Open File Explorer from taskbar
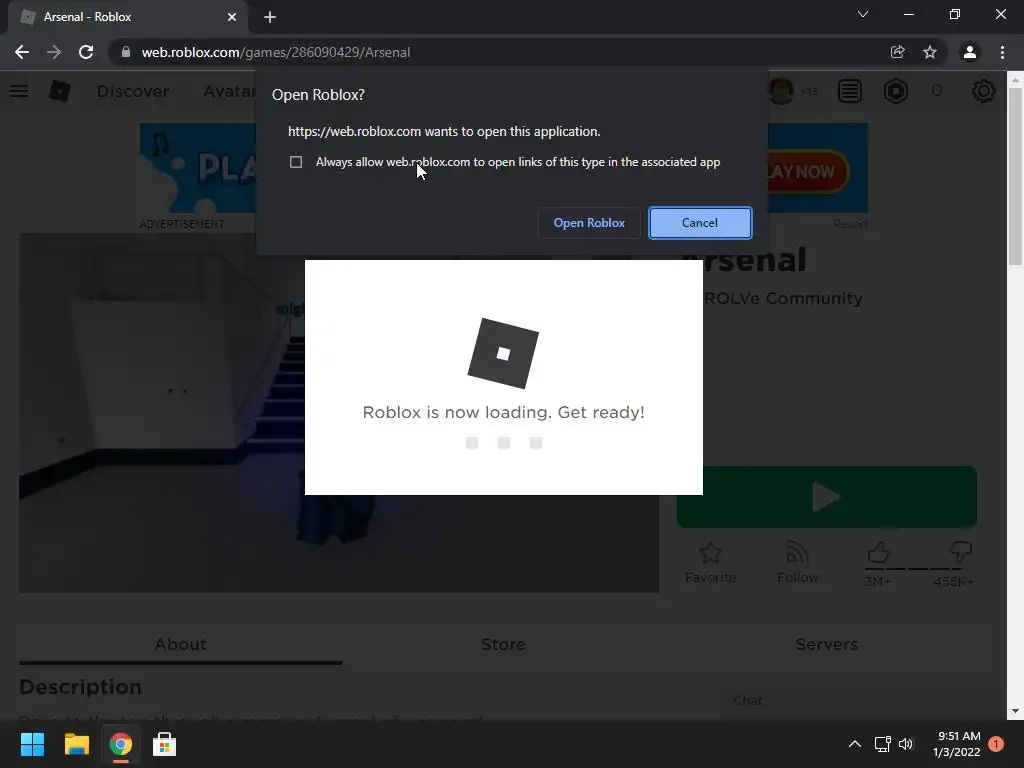Image resolution: width=1024 pixels, height=768 pixels. (x=76, y=744)
